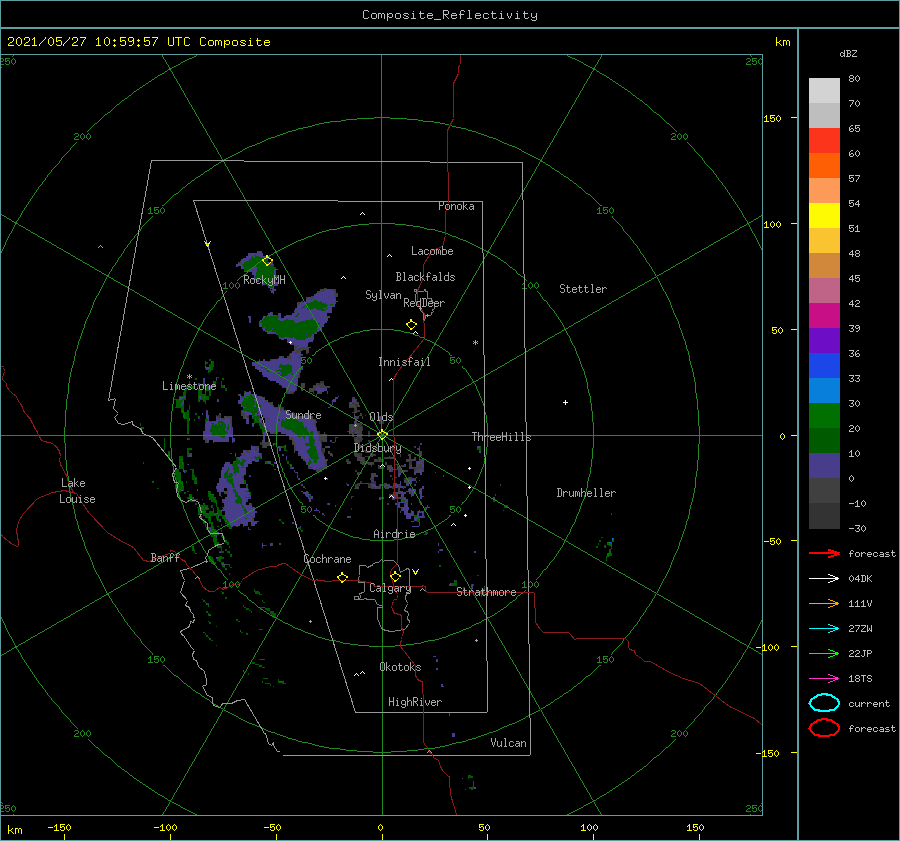Click the Composite_Reflectivity title
The width and height of the screenshot is (900, 841).
pos(449,15)
